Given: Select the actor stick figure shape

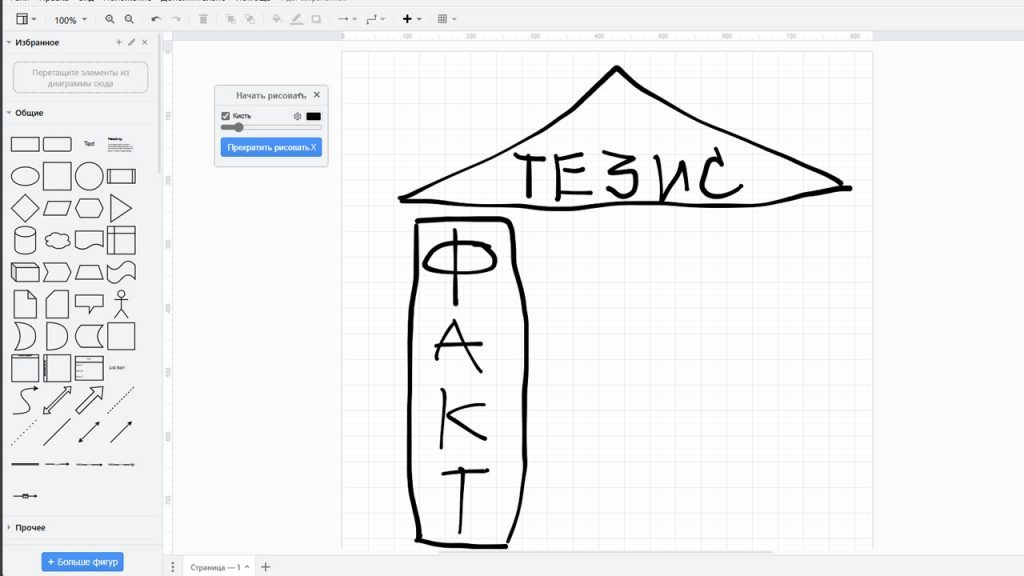Looking at the screenshot, I should pyautogui.click(x=121, y=304).
